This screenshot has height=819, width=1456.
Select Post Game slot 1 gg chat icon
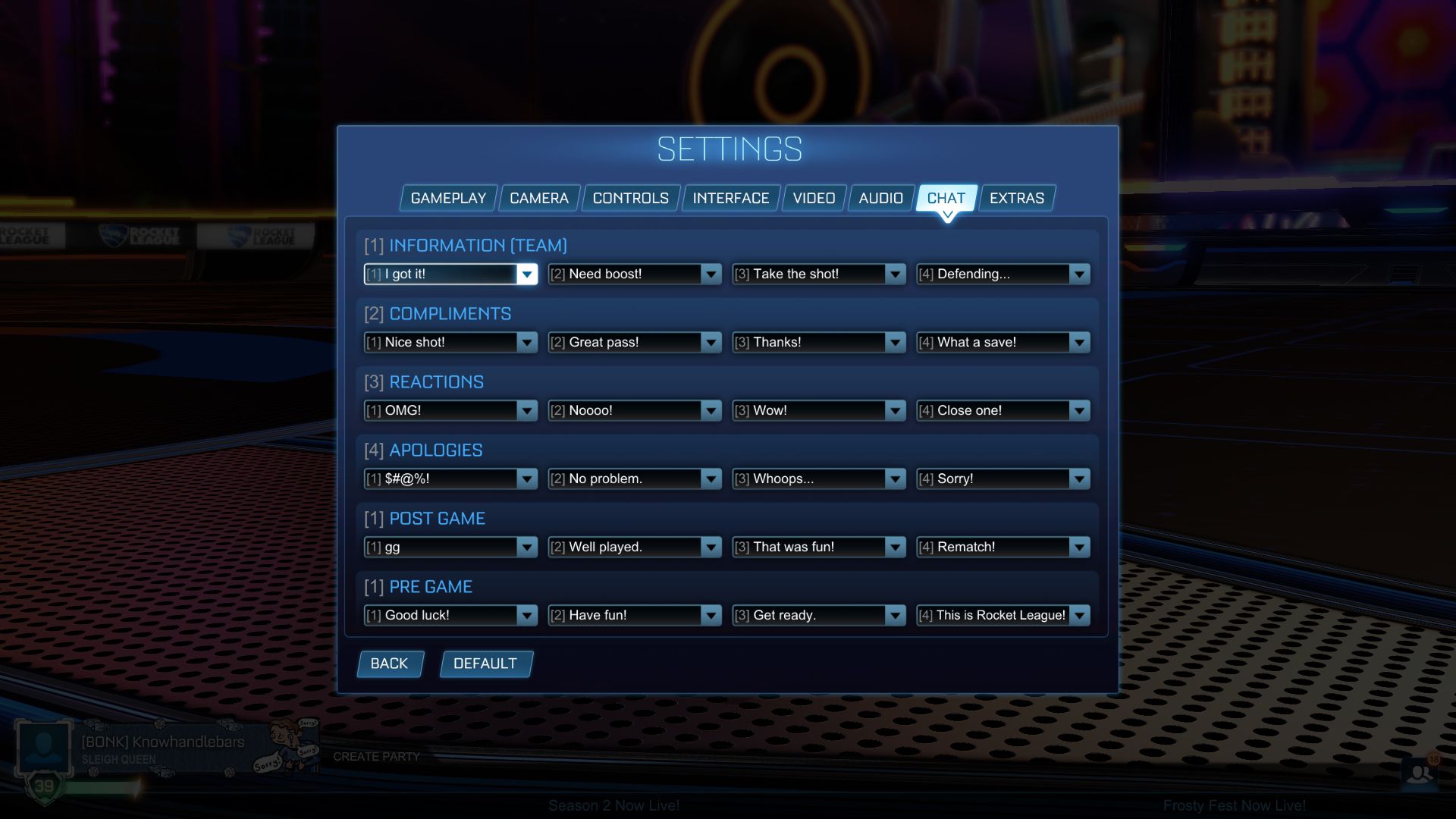[449, 547]
